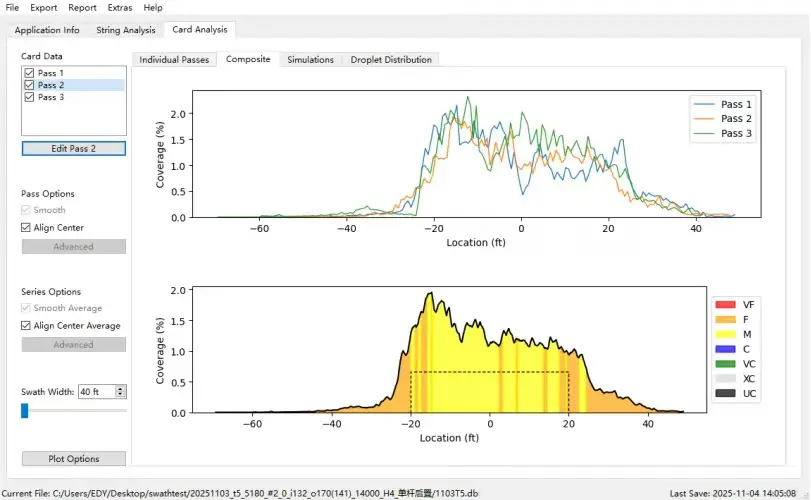Click the Swath Width stepper arrows
Viewport: 811px width, 500px height.
pyautogui.click(x=121, y=392)
